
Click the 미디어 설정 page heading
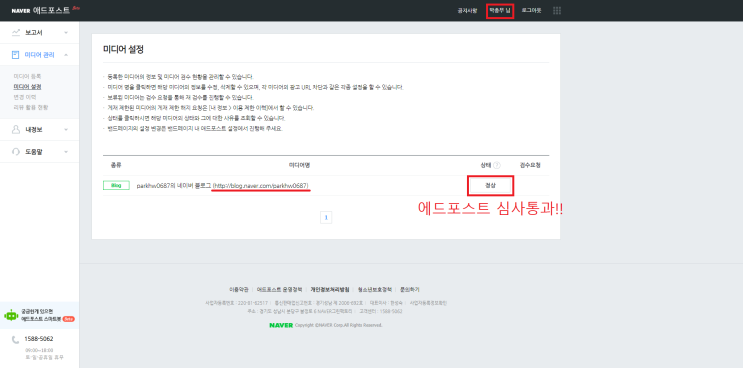(123, 49)
